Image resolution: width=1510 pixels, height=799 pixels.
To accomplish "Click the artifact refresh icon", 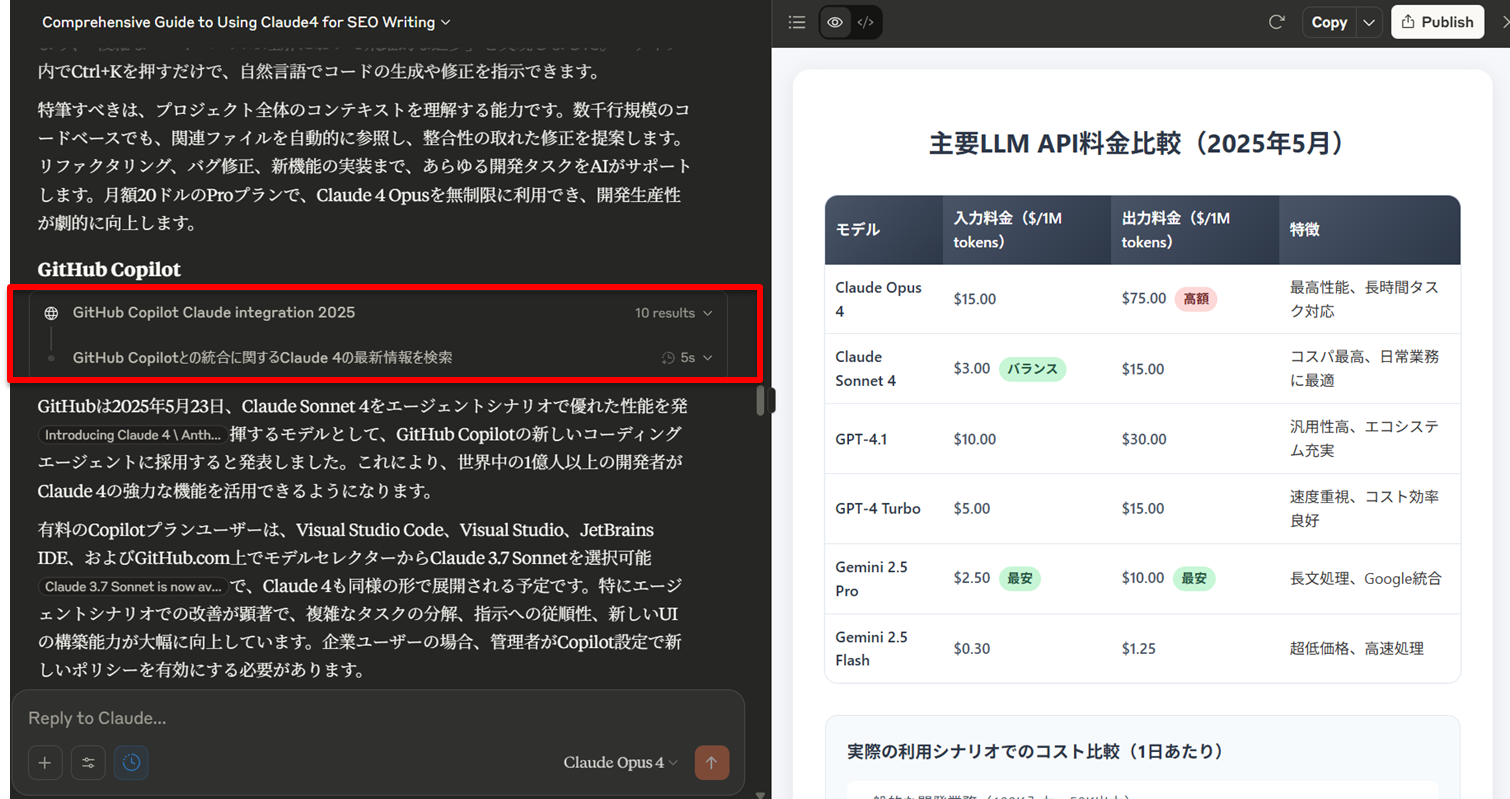I will (1275, 22).
